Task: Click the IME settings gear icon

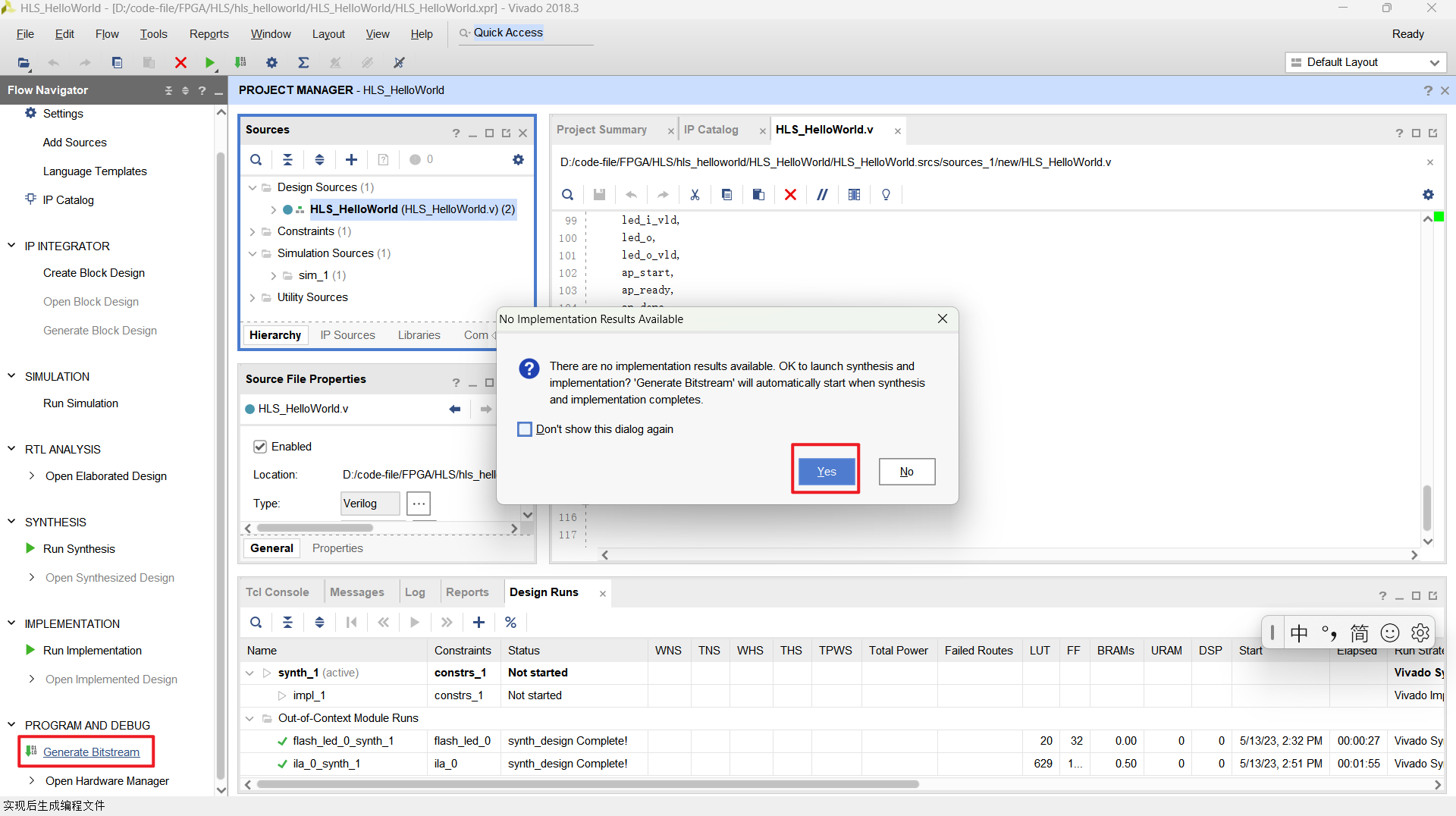Action: (x=1420, y=633)
